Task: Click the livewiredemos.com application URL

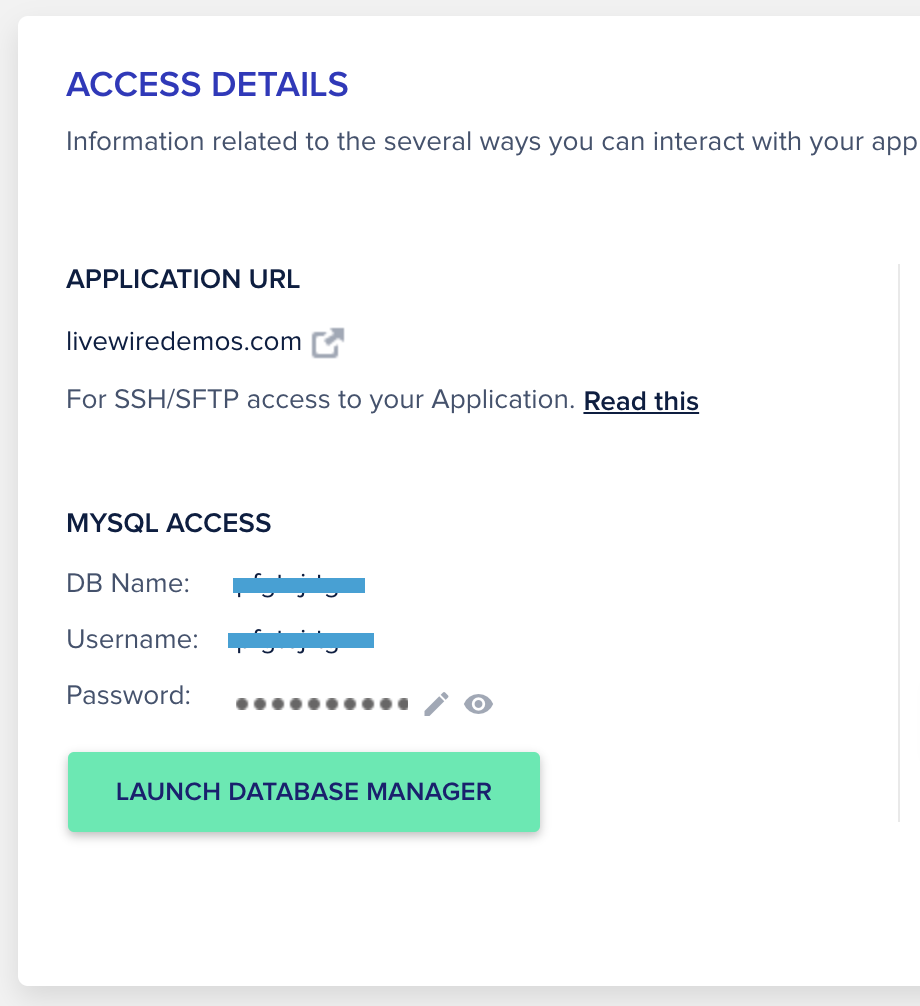Action: point(184,342)
